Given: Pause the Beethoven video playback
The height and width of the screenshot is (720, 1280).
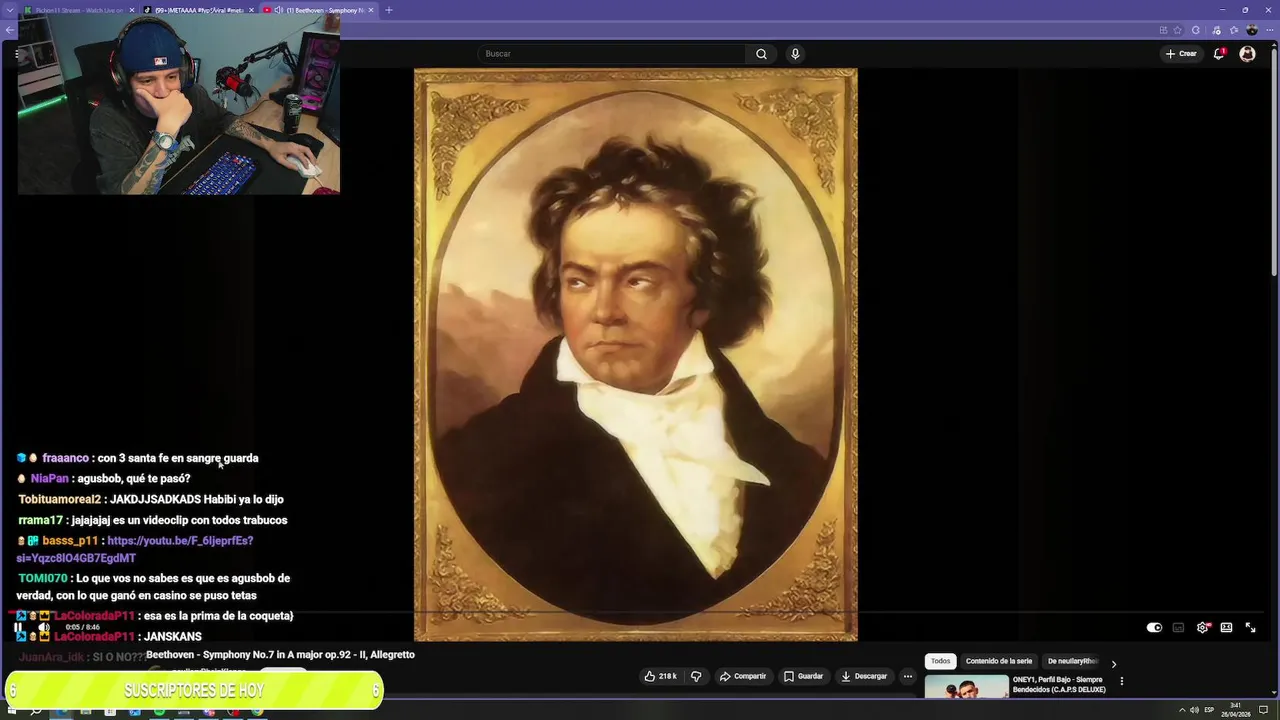Looking at the screenshot, I should [17, 628].
